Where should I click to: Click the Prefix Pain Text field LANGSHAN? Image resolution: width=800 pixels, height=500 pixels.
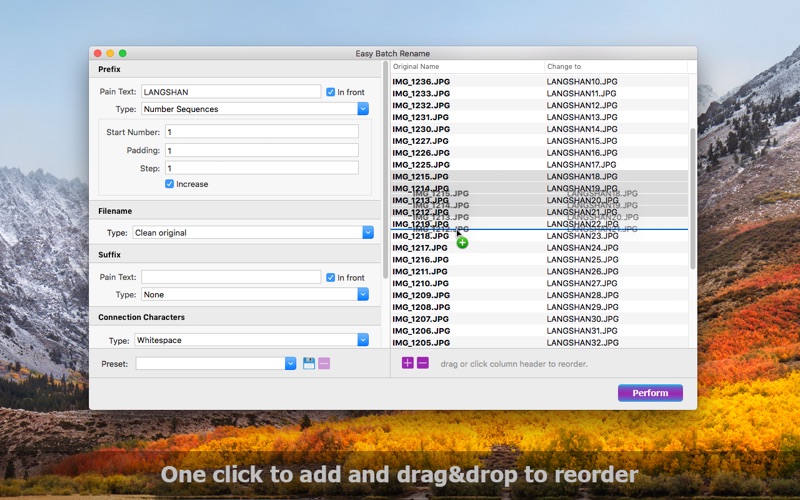click(x=231, y=92)
